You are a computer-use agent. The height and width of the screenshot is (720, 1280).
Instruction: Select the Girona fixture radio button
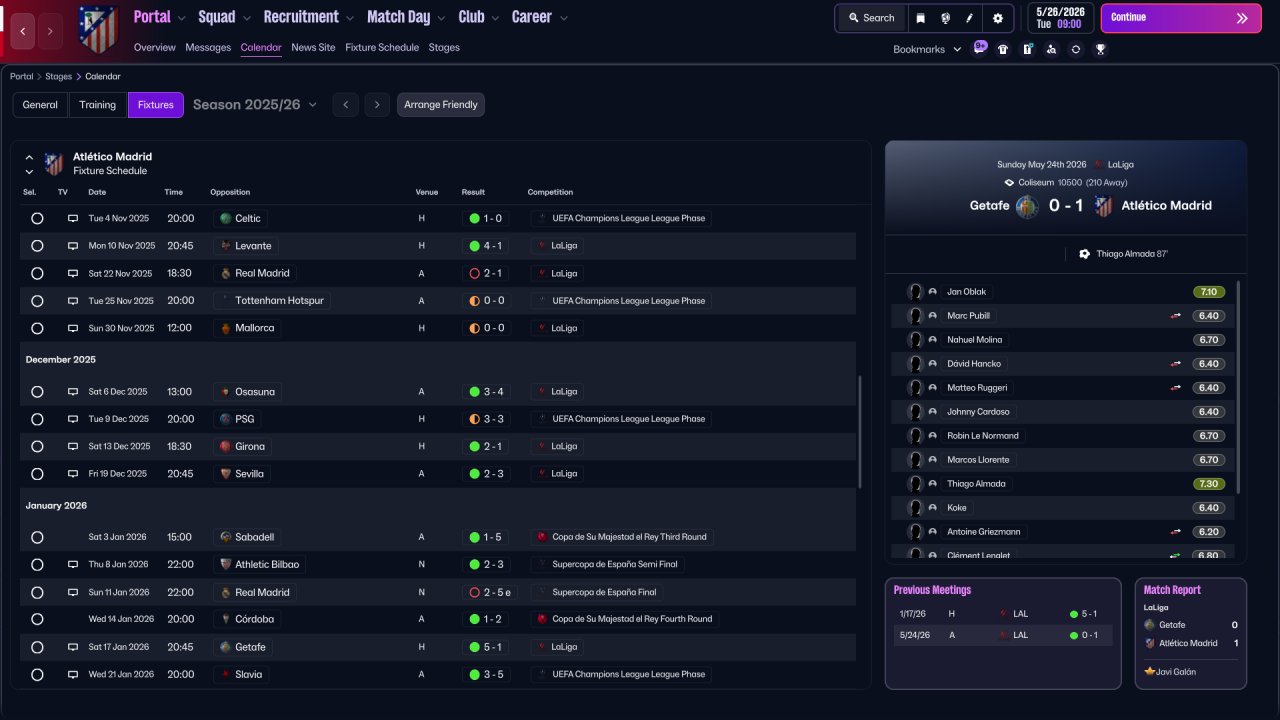click(x=37, y=447)
